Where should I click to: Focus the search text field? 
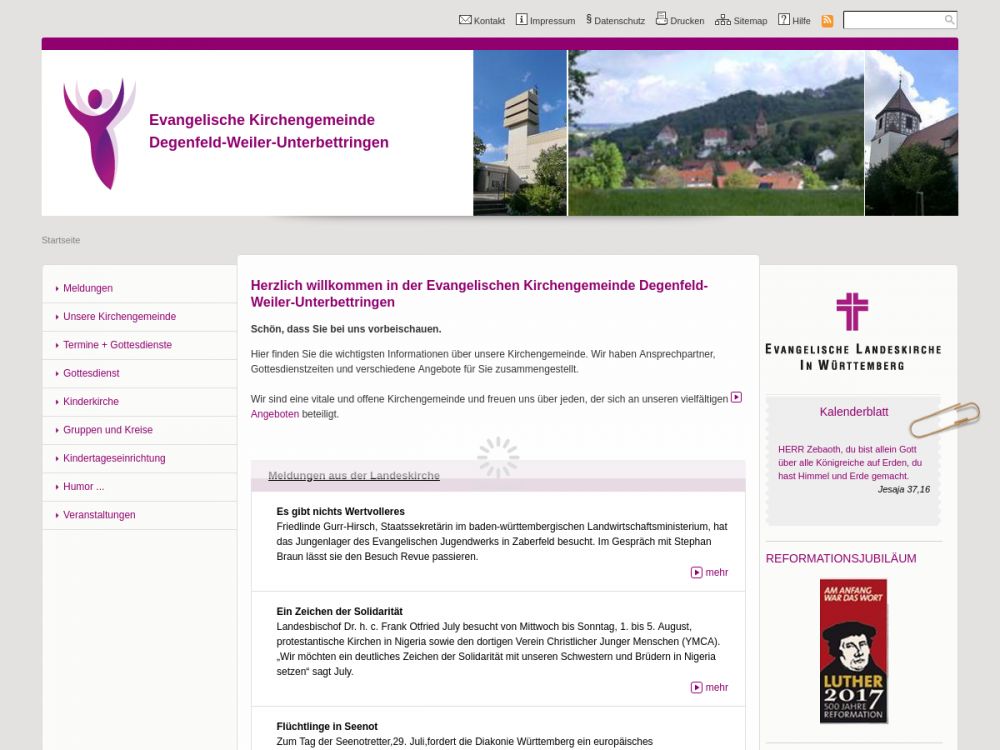pyautogui.click(x=892, y=20)
